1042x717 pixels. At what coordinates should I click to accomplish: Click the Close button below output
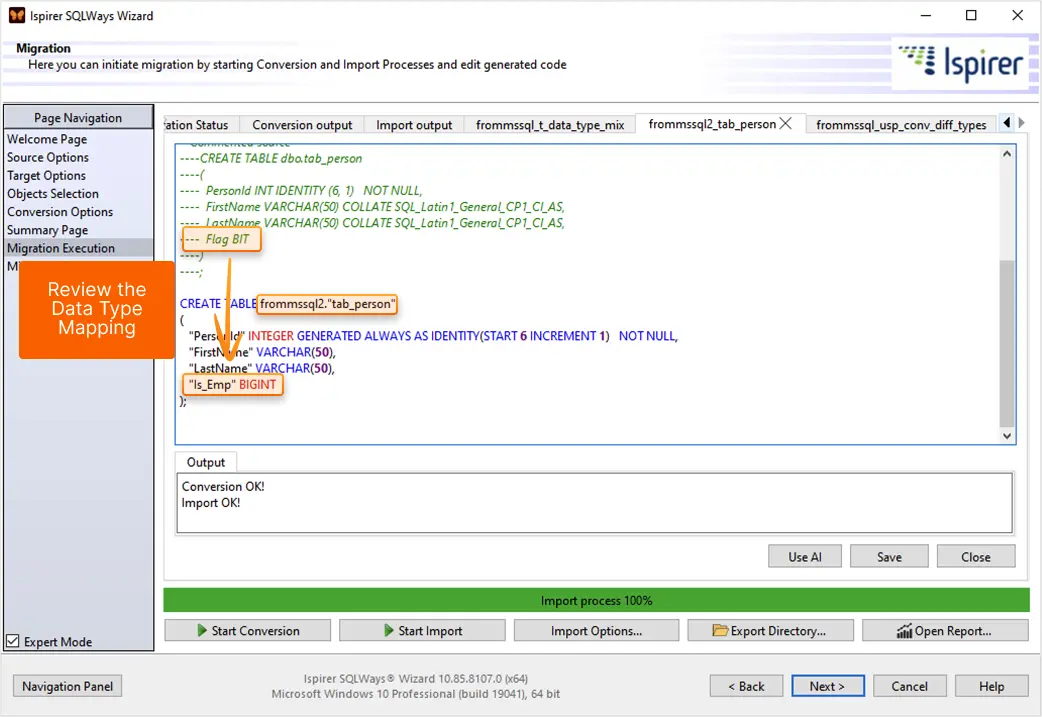point(976,557)
